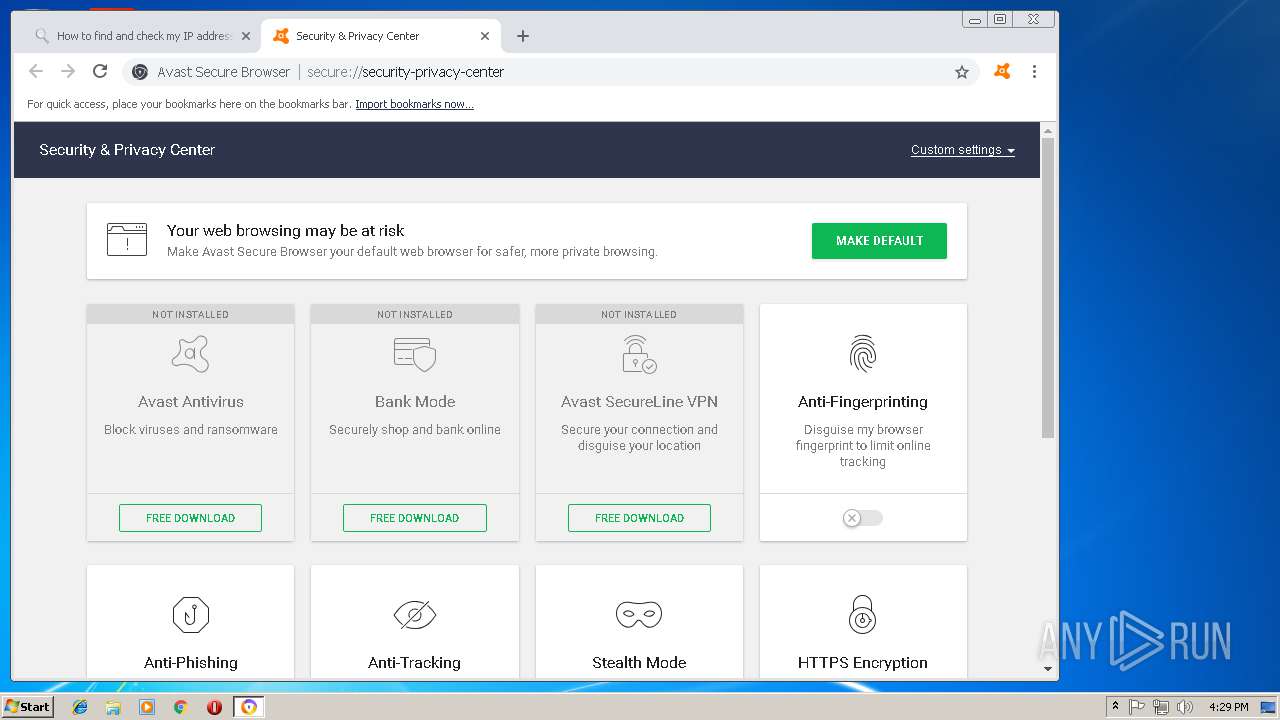1280x720 pixels.
Task: Click the Avast SecureLine VPN lock icon
Action: [639, 354]
